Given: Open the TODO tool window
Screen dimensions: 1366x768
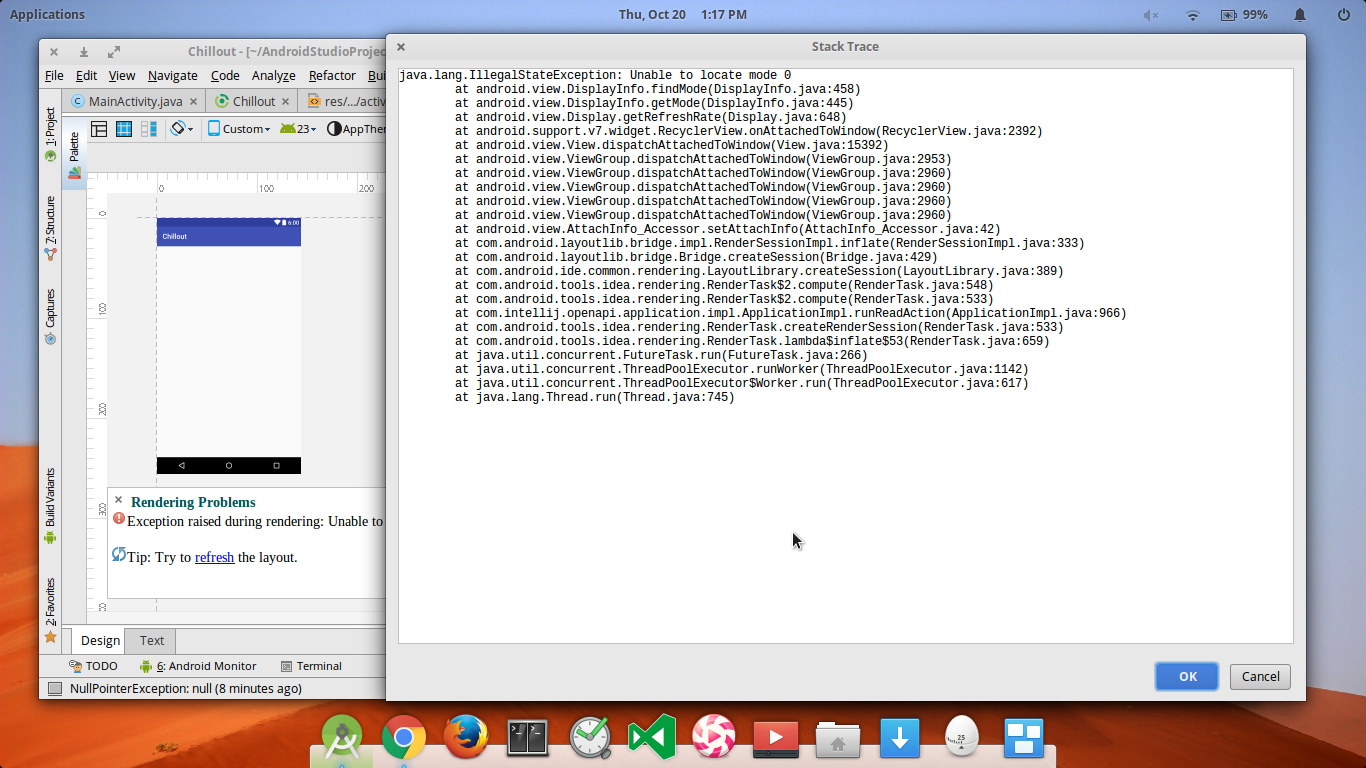Looking at the screenshot, I should click(x=93, y=666).
